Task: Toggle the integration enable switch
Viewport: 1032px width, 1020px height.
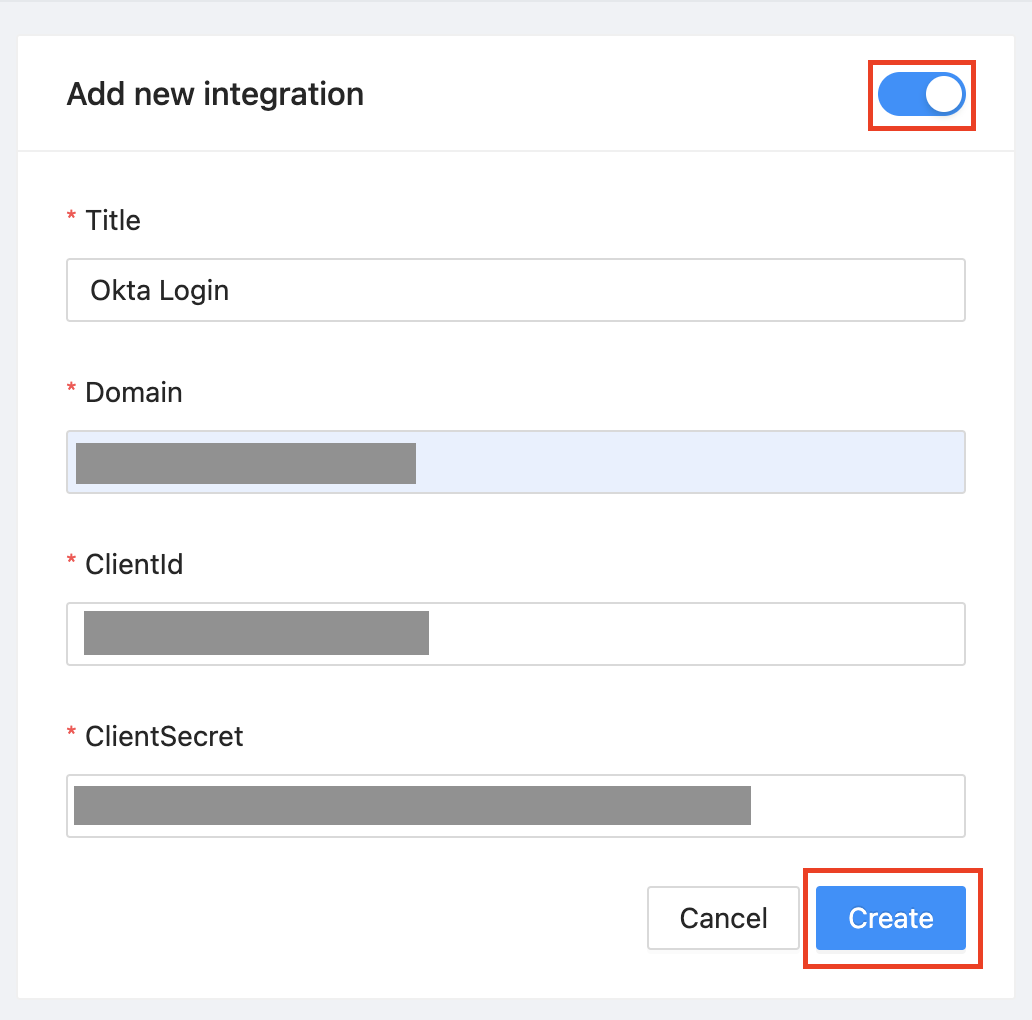Action: click(x=921, y=95)
